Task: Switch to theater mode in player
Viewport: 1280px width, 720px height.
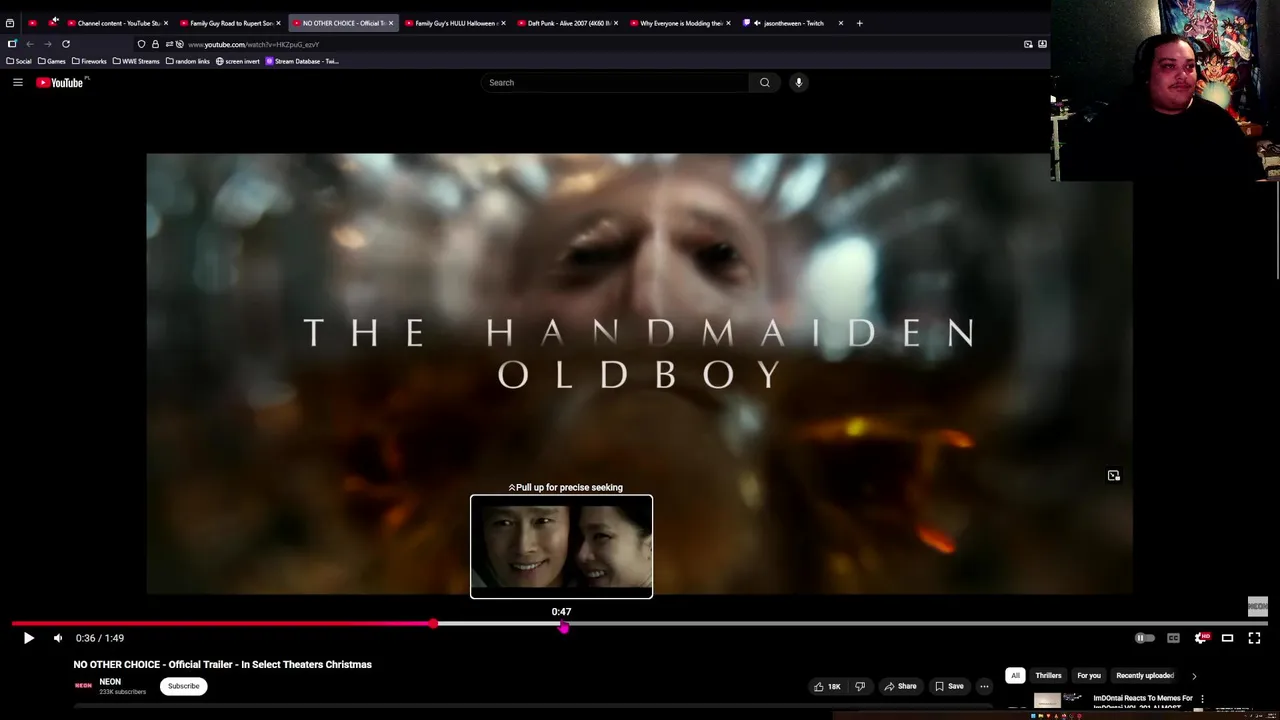Action: [x=1227, y=638]
